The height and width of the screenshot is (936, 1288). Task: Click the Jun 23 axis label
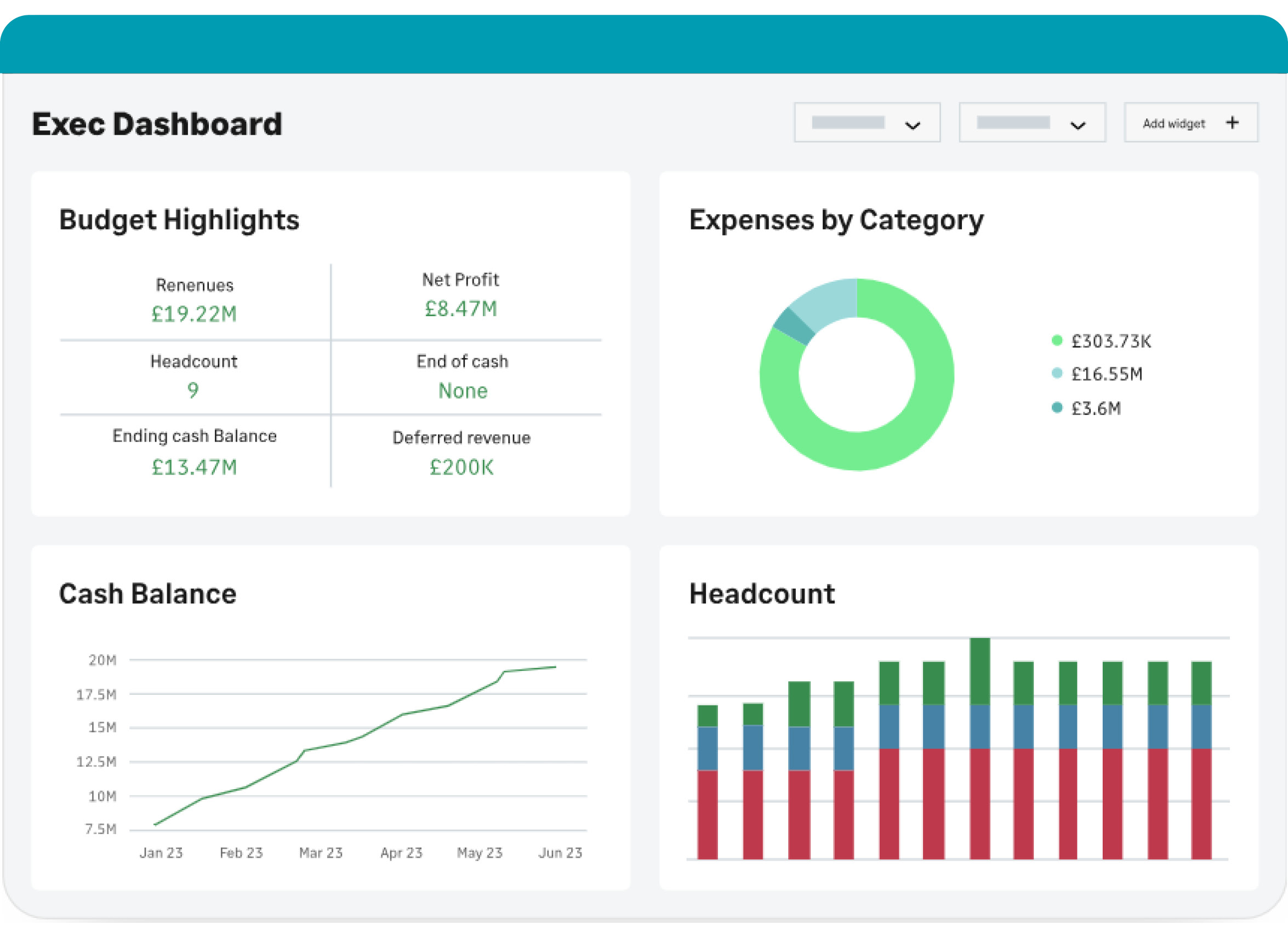(x=560, y=853)
